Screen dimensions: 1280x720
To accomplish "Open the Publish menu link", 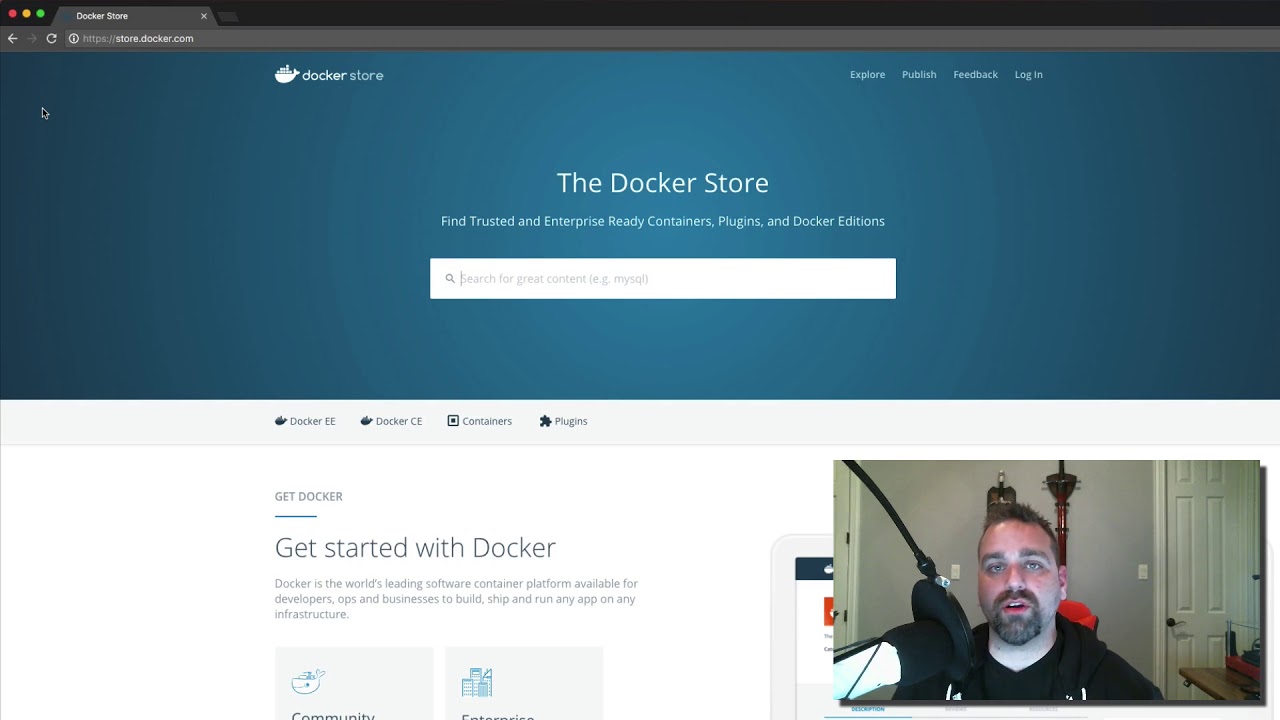I will point(919,75).
